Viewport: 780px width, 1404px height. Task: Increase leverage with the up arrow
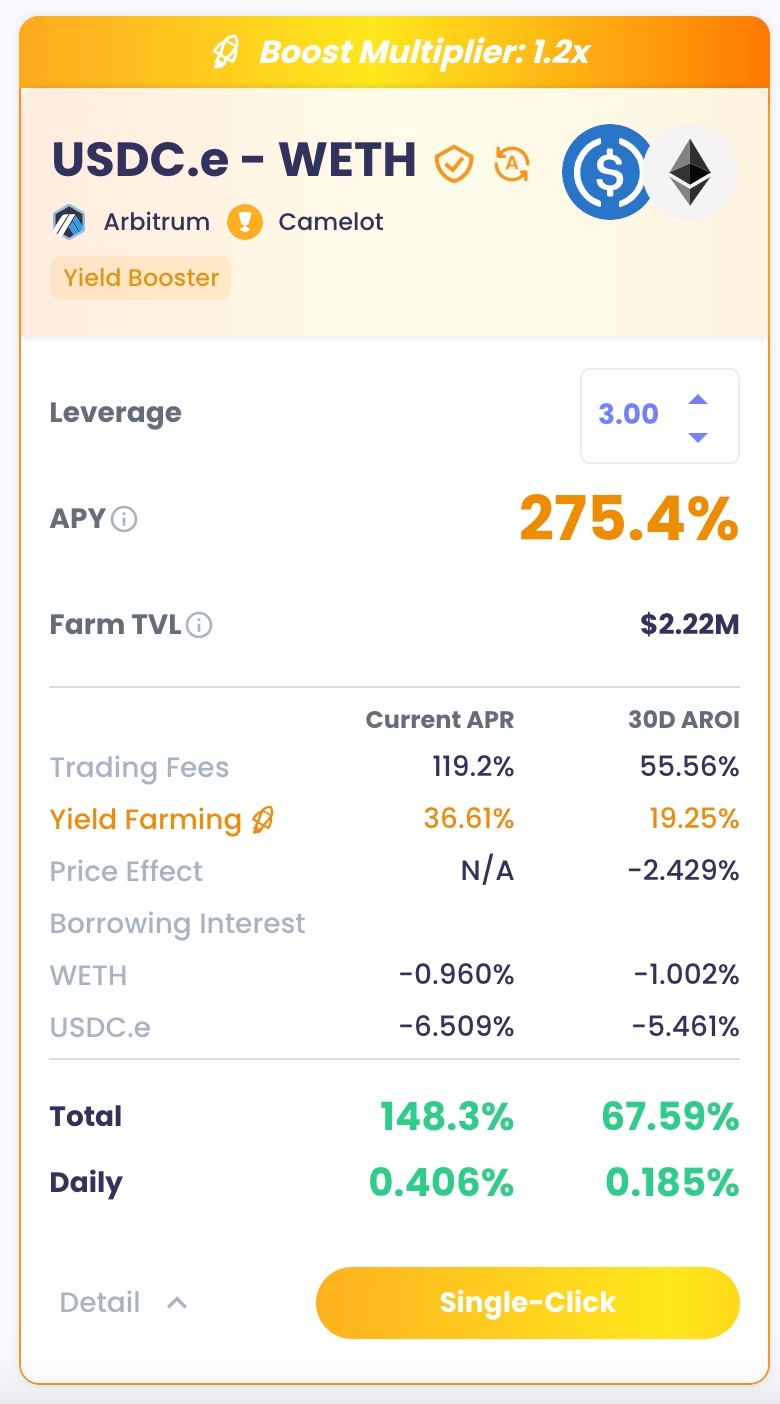click(x=698, y=399)
